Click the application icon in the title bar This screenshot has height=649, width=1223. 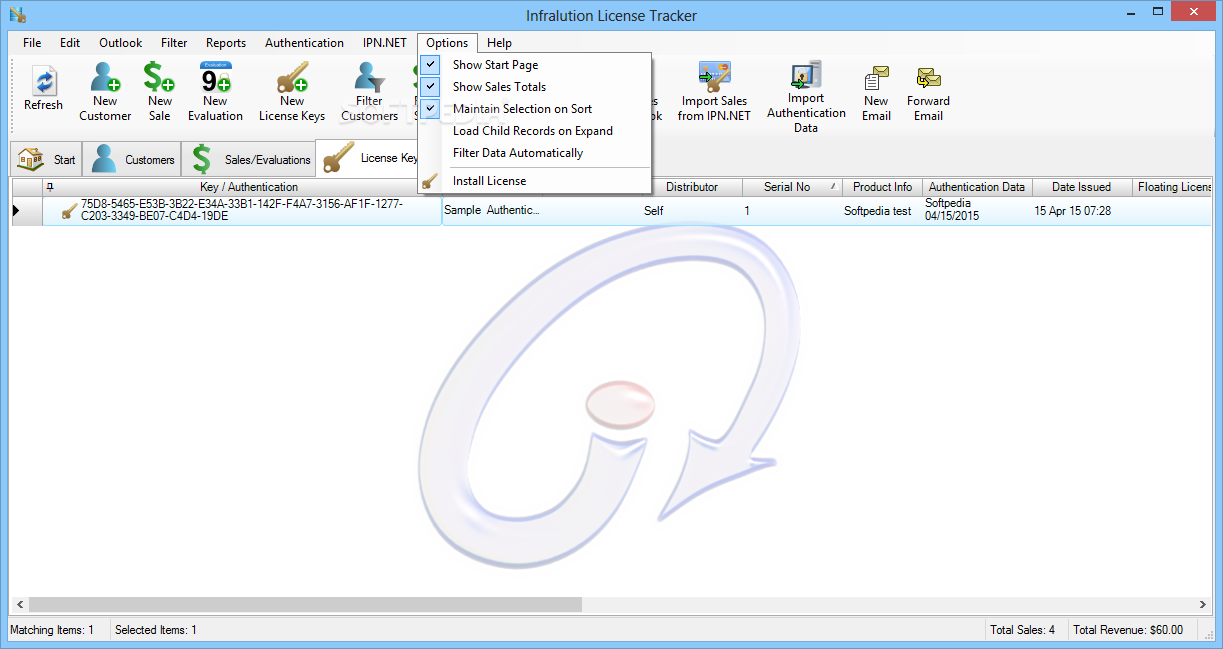[x=16, y=15]
